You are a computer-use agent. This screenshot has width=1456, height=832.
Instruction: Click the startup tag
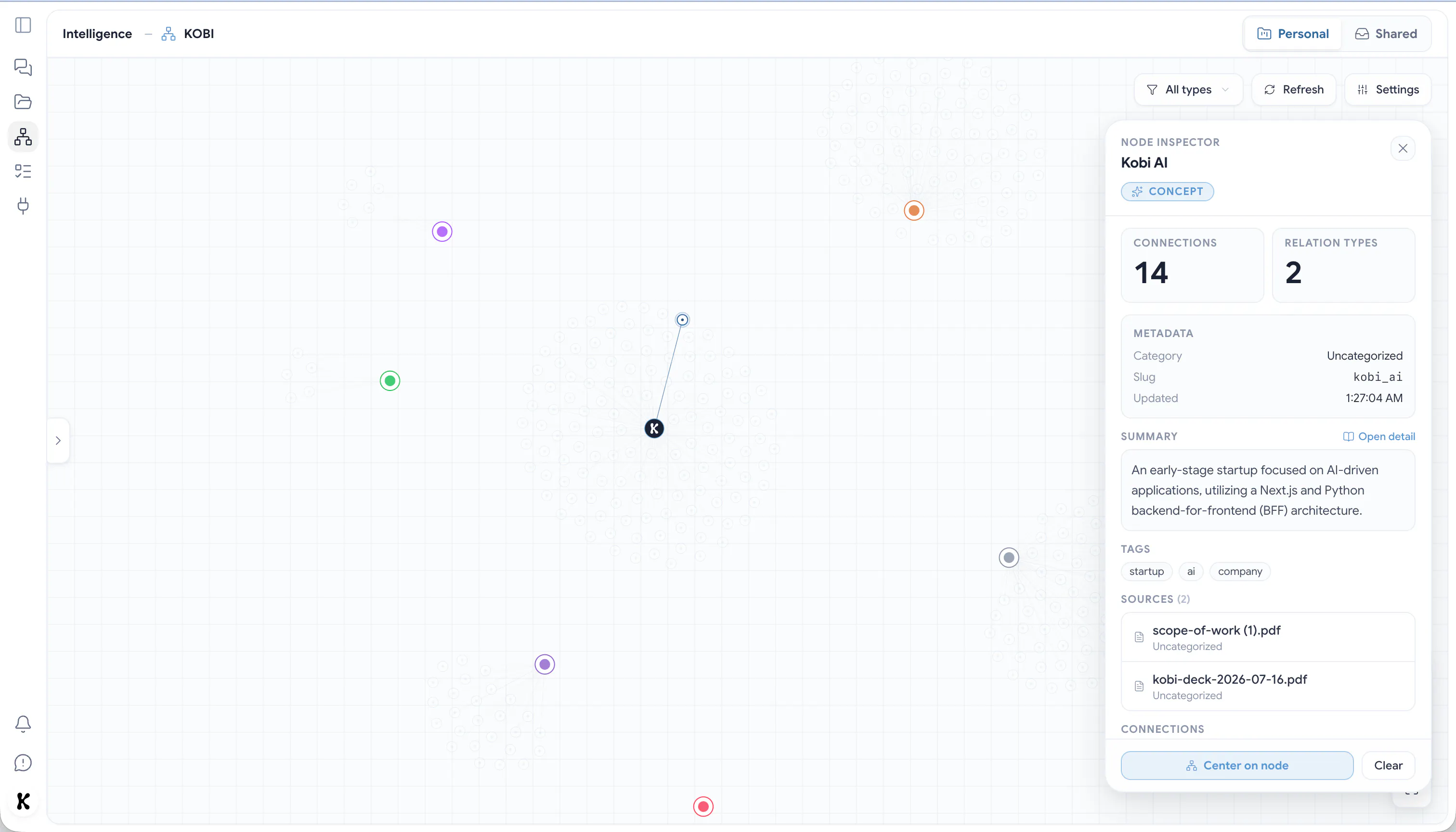pos(1147,572)
